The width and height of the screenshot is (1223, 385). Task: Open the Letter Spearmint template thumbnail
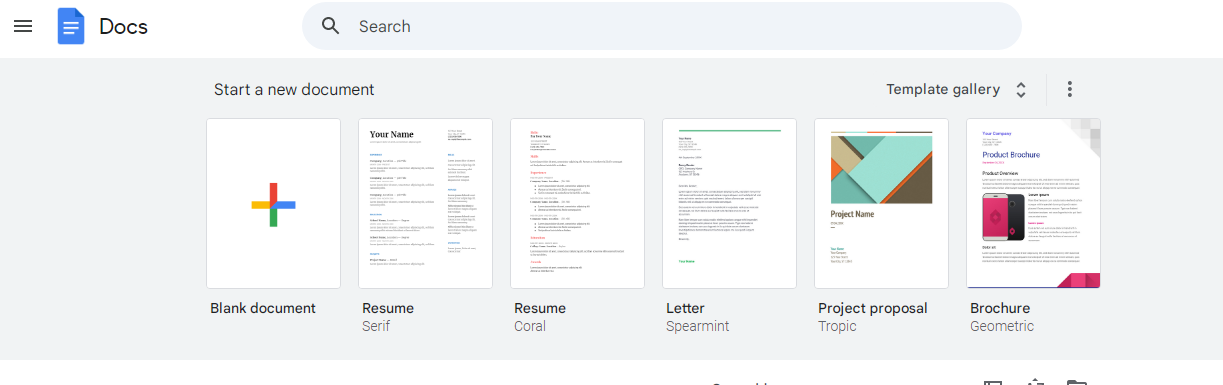pos(729,203)
